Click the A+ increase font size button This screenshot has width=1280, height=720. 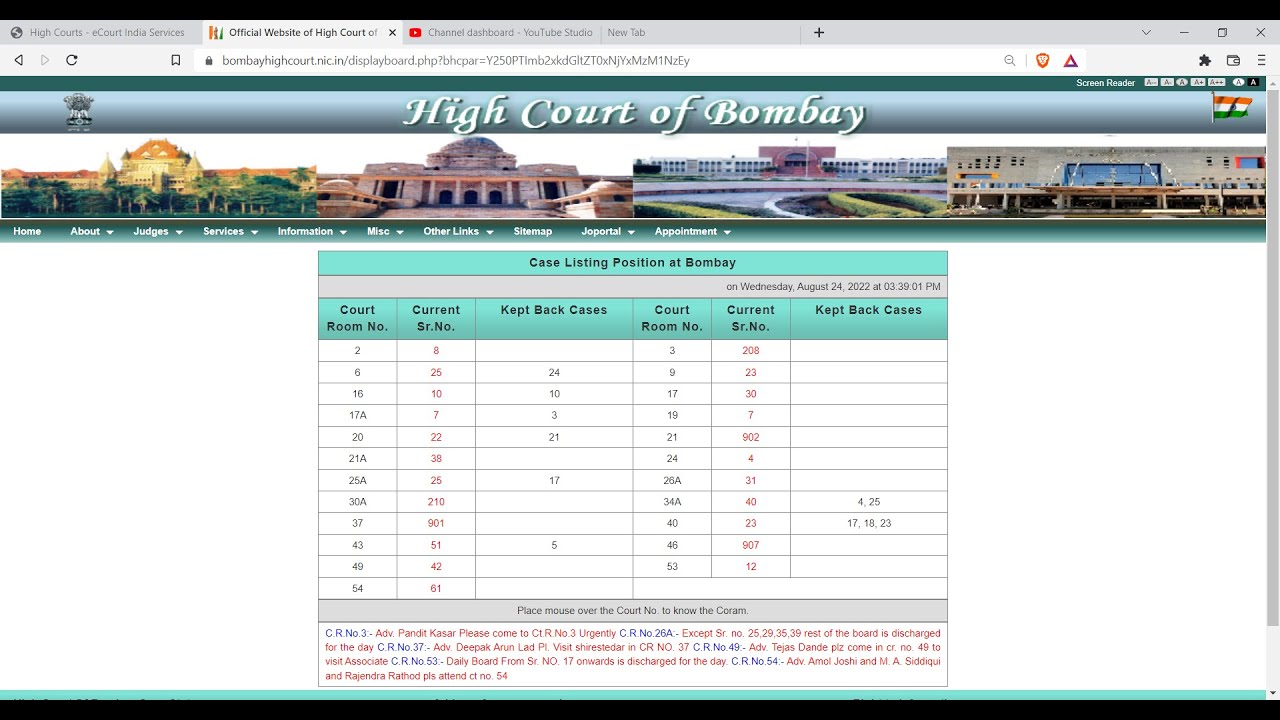1198,82
